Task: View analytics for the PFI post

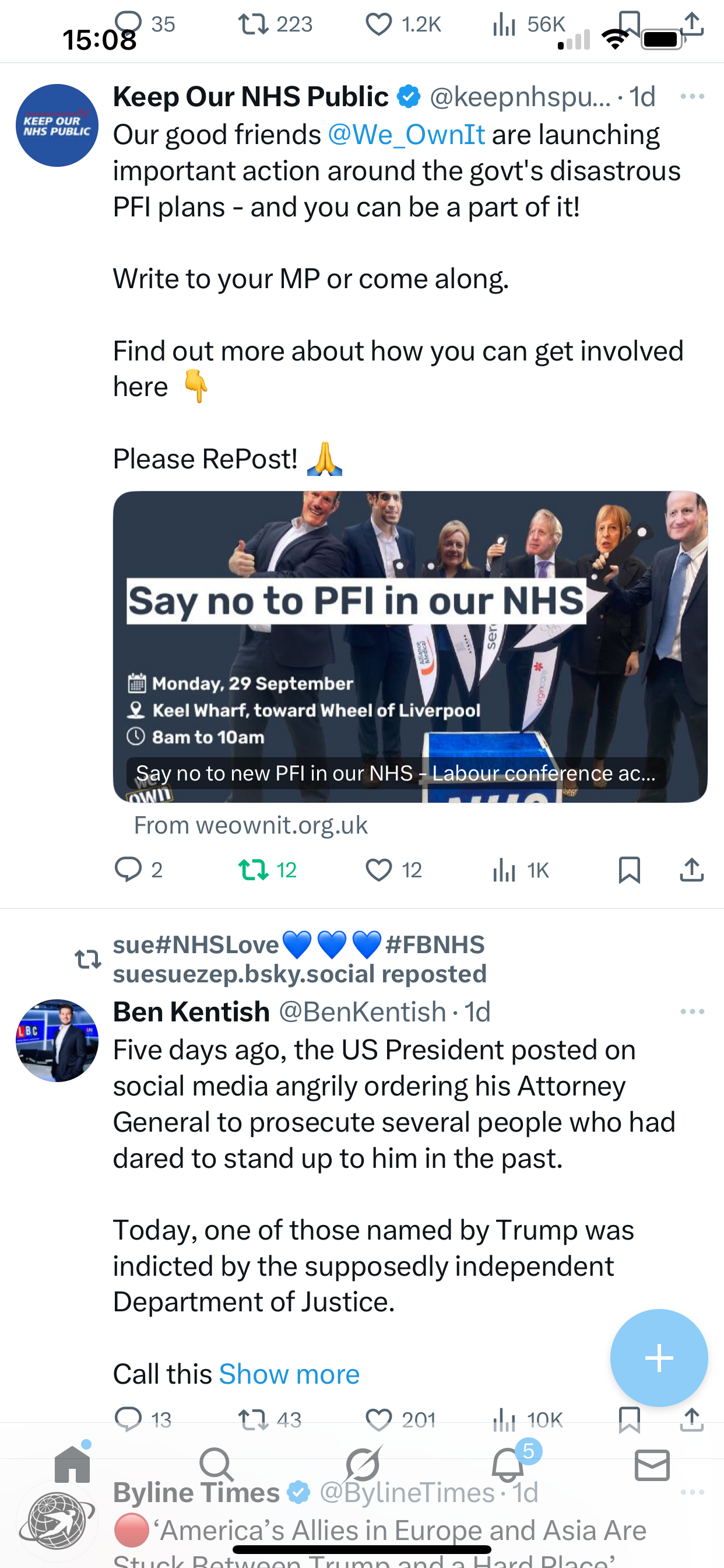Action: pos(521,870)
